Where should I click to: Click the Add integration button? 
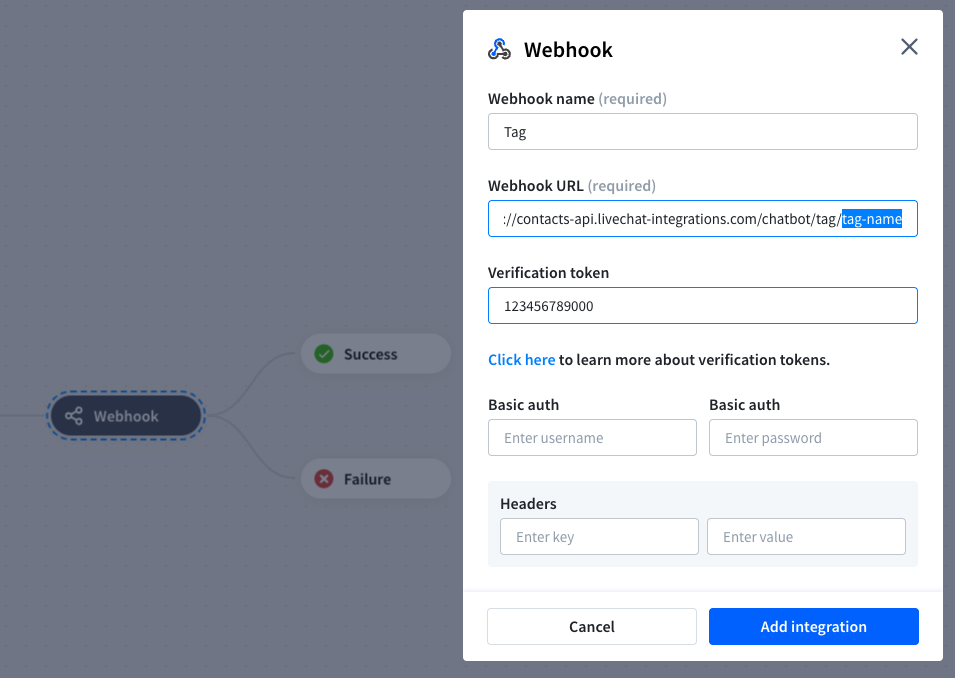coord(813,627)
